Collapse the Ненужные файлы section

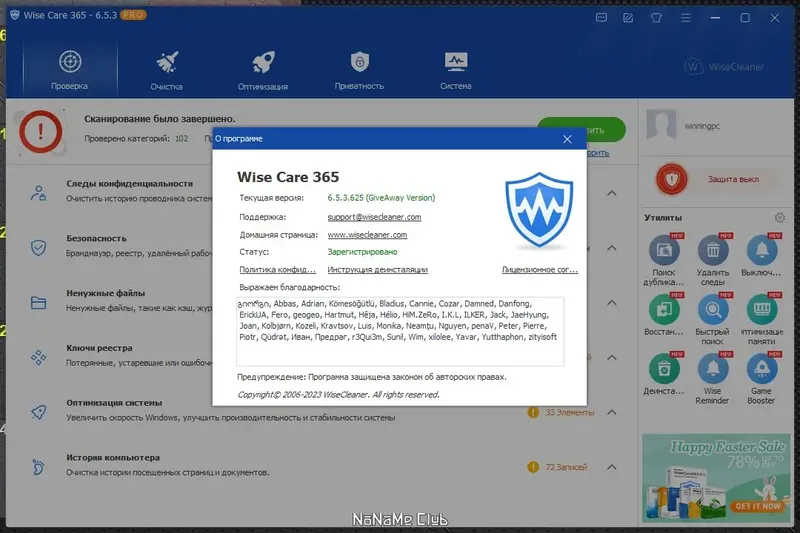(x=611, y=303)
